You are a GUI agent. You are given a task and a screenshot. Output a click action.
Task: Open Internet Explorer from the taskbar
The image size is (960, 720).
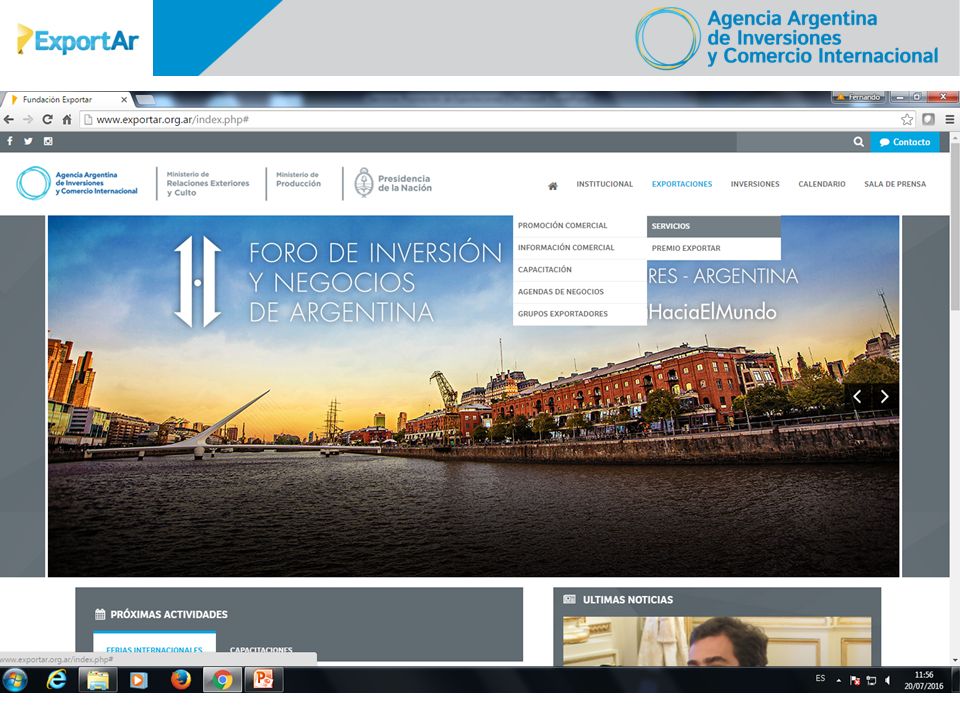(x=57, y=680)
